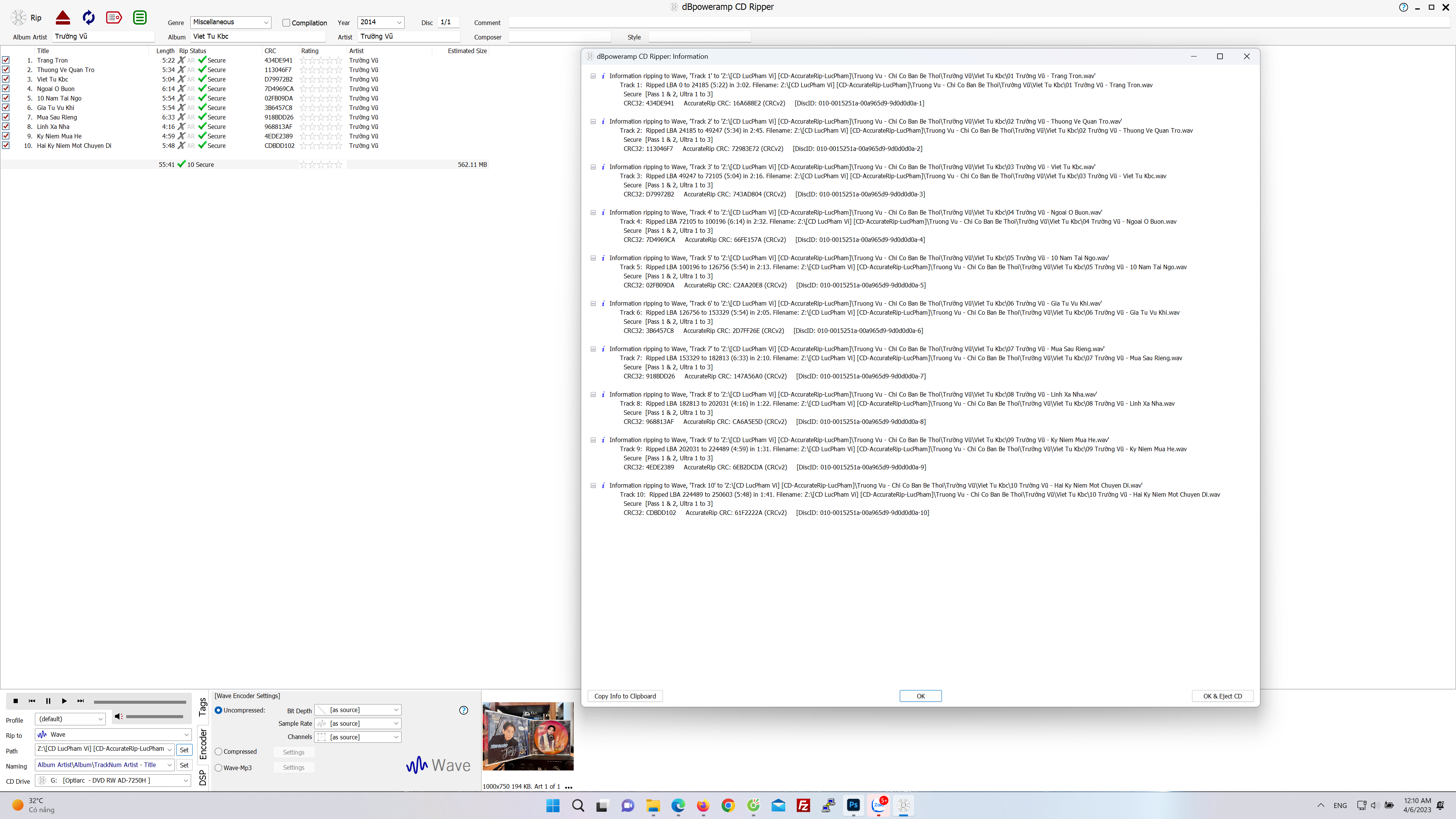The image size is (1456, 819).
Task: Enable the Compilation checkbox
Action: [286, 23]
